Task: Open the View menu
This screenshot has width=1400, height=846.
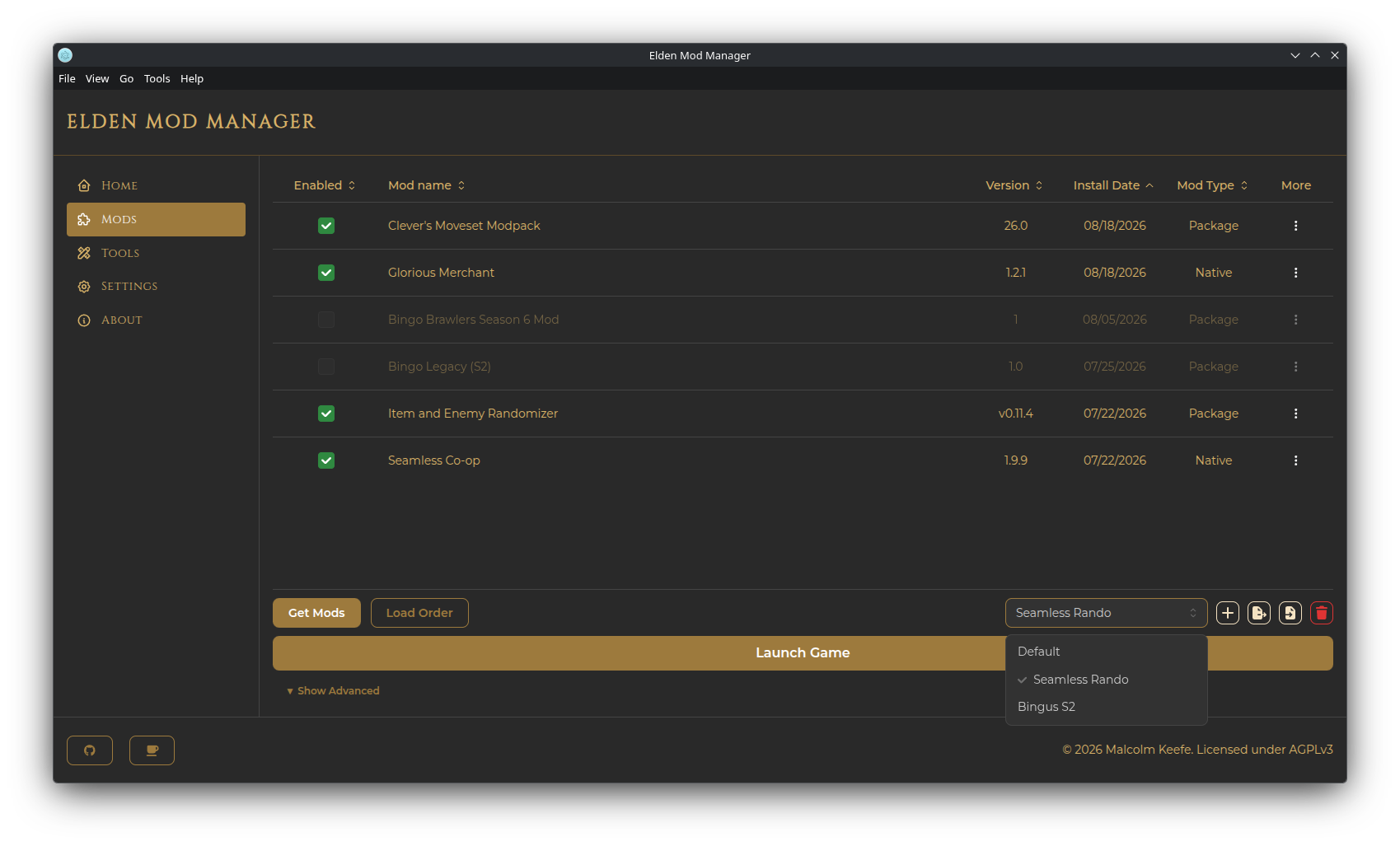Action: click(x=97, y=79)
